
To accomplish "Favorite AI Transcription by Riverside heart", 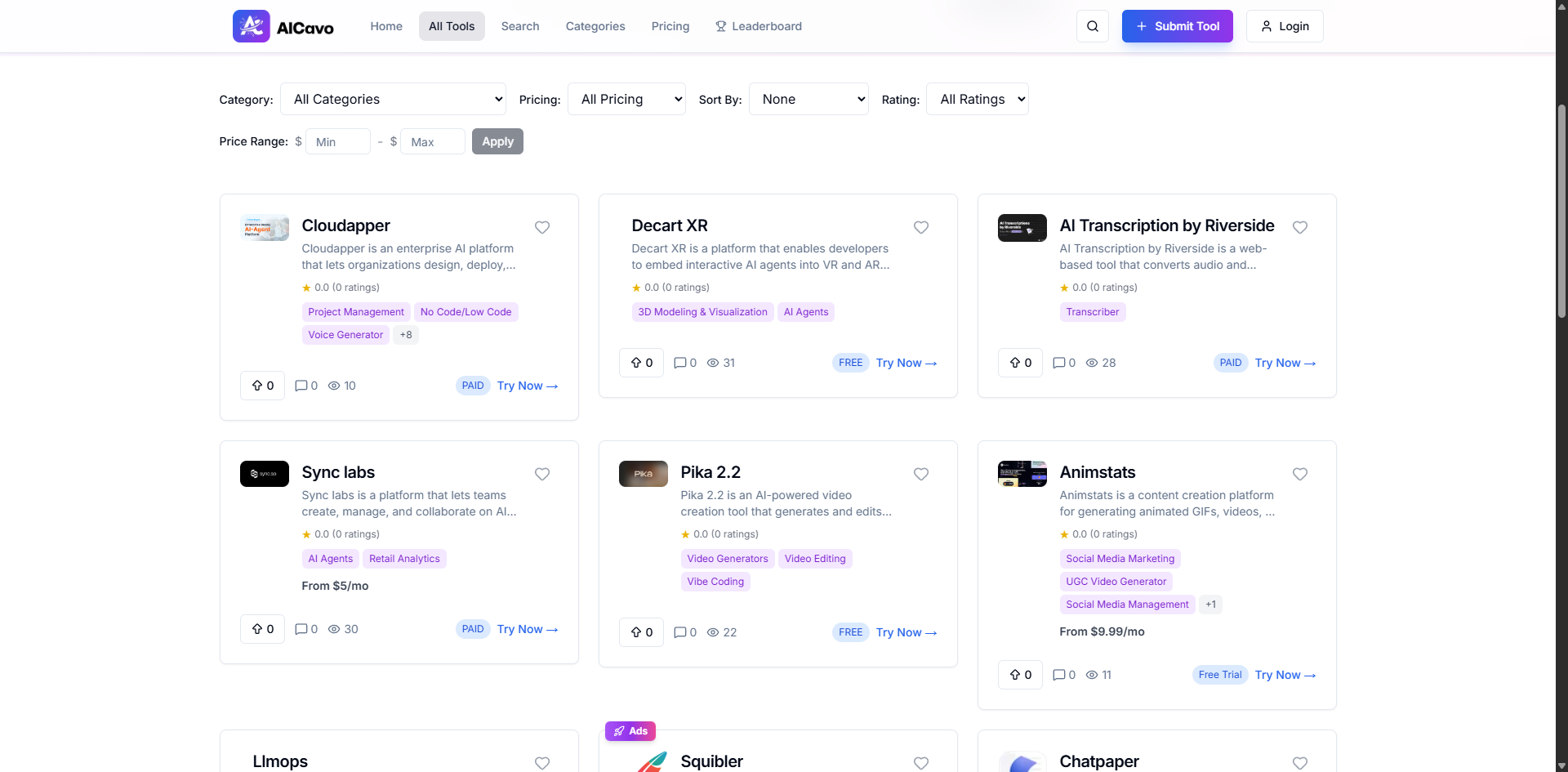I will (1300, 227).
